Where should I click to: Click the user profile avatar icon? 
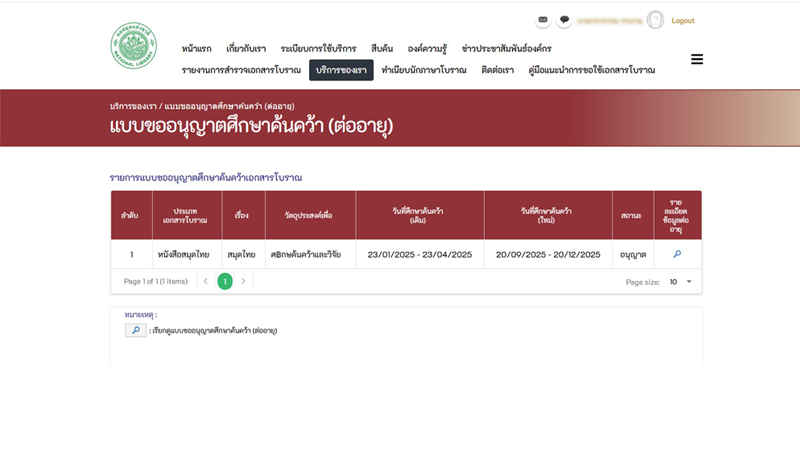(x=655, y=20)
